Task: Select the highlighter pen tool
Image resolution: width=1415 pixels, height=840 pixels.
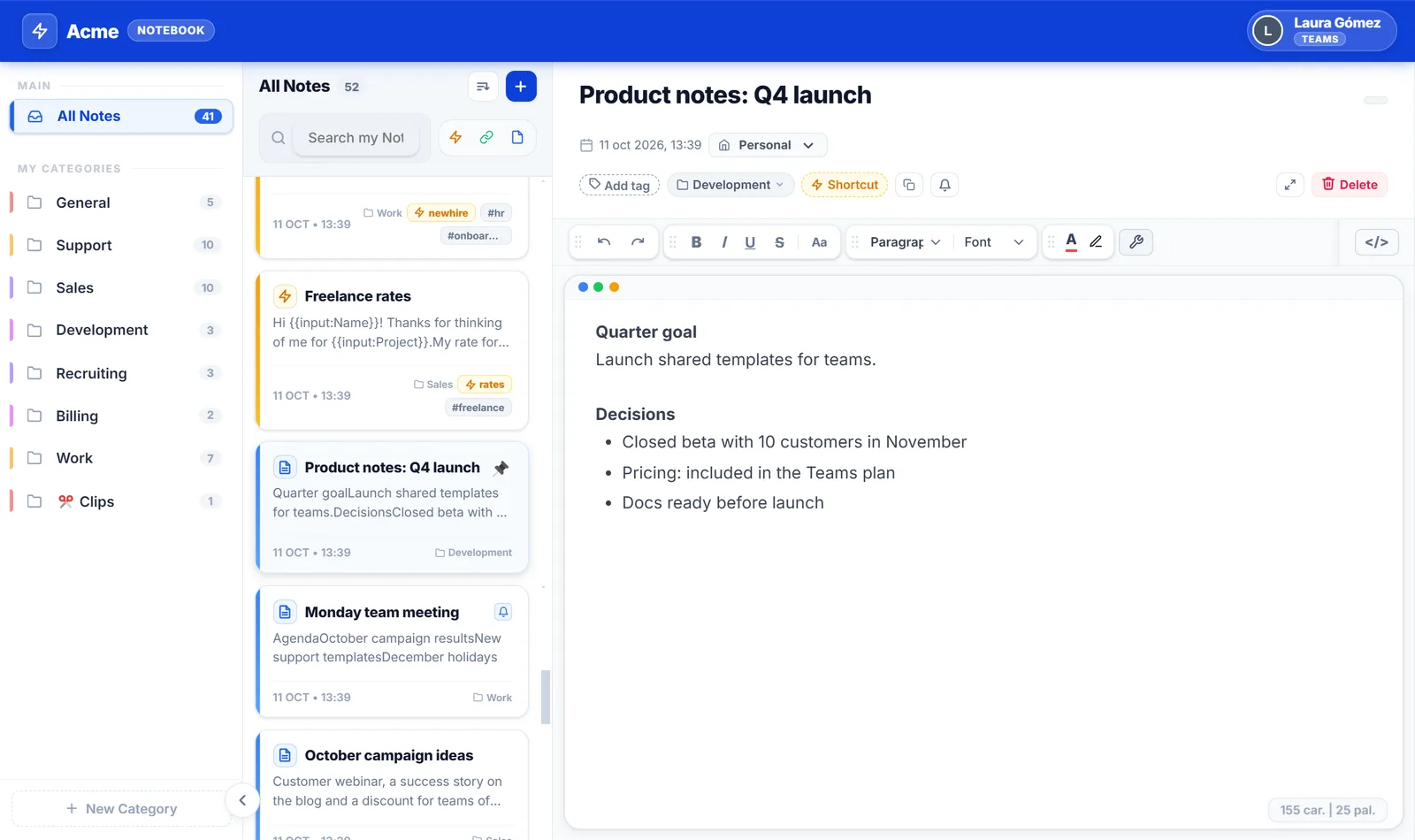Action: [1096, 241]
